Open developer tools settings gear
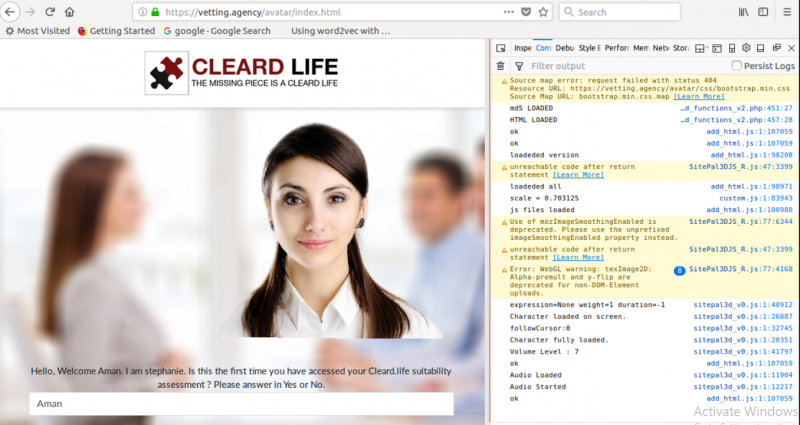Screen dimensions: 800x425 pyautogui.click(x=746, y=47)
